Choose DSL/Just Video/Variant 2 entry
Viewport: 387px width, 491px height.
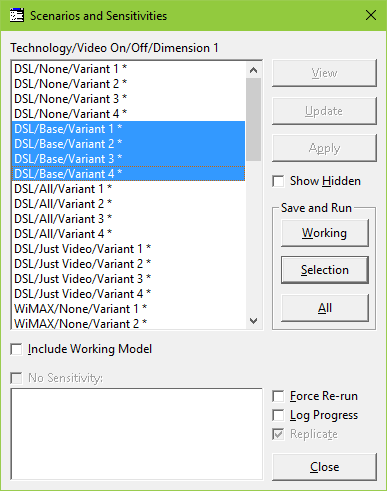click(129, 264)
